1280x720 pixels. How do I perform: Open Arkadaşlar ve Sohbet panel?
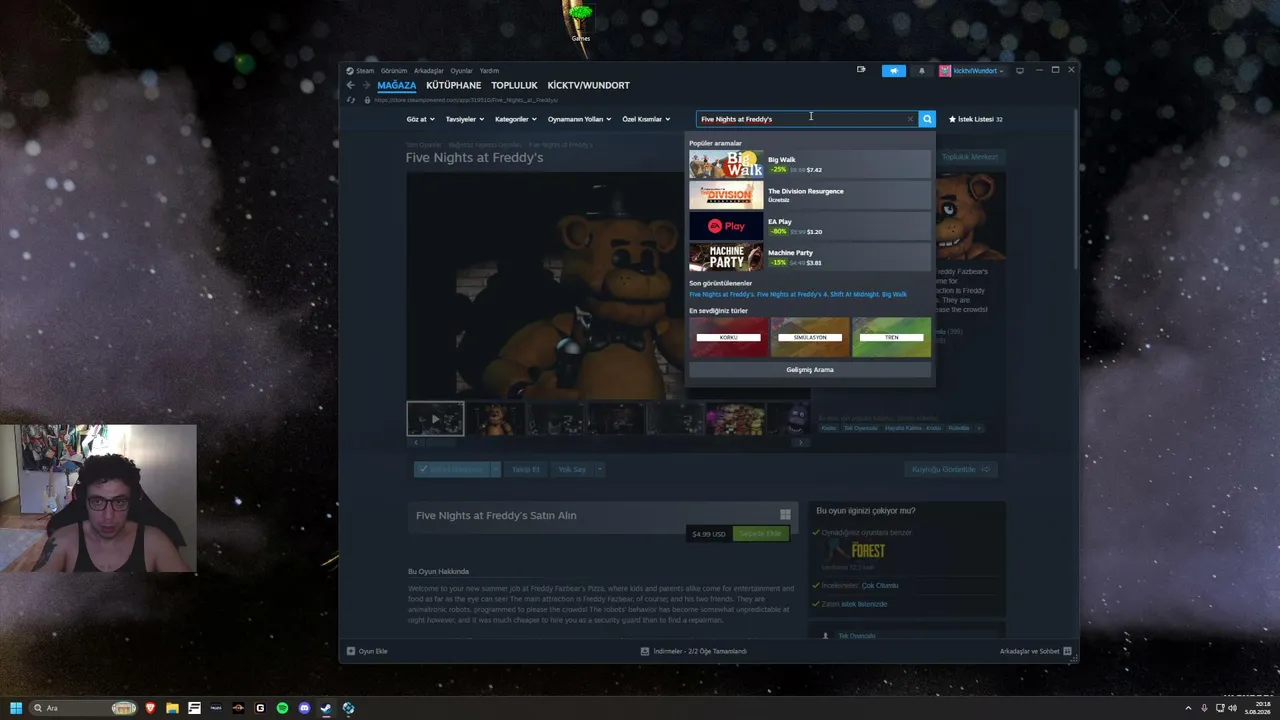(x=1036, y=651)
